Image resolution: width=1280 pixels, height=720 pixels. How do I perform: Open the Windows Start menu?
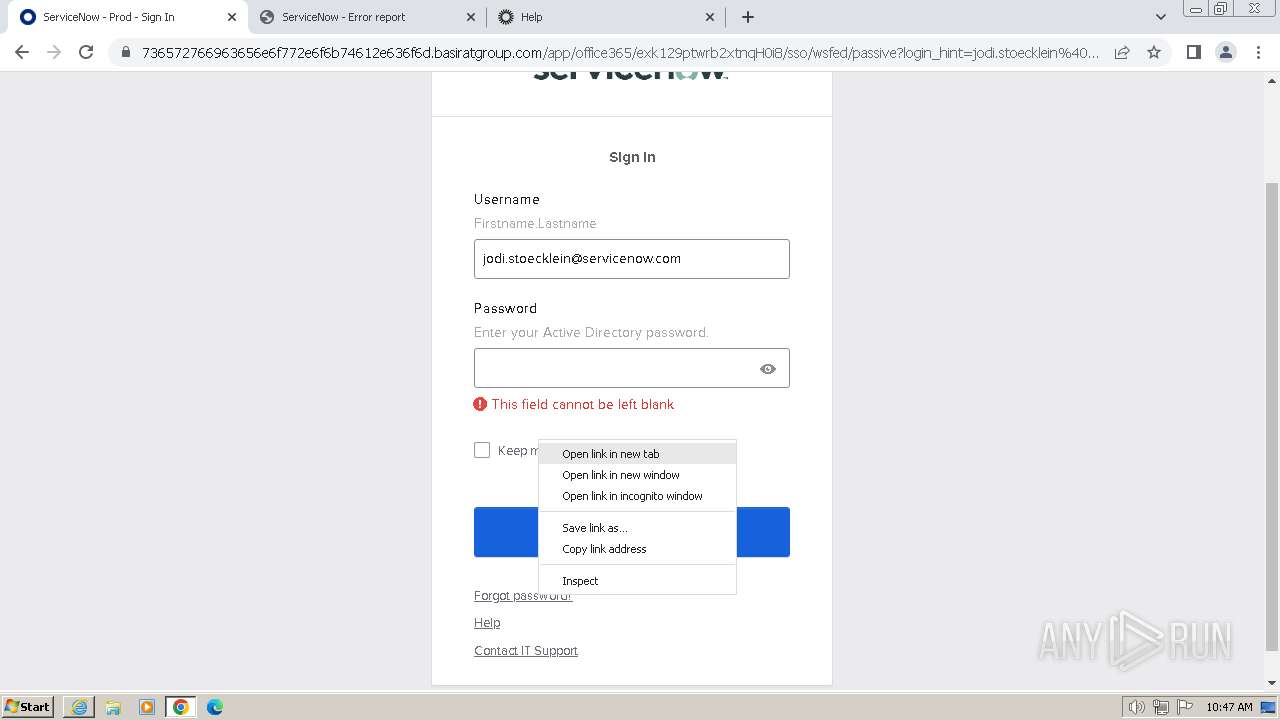click(x=28, y=707)
